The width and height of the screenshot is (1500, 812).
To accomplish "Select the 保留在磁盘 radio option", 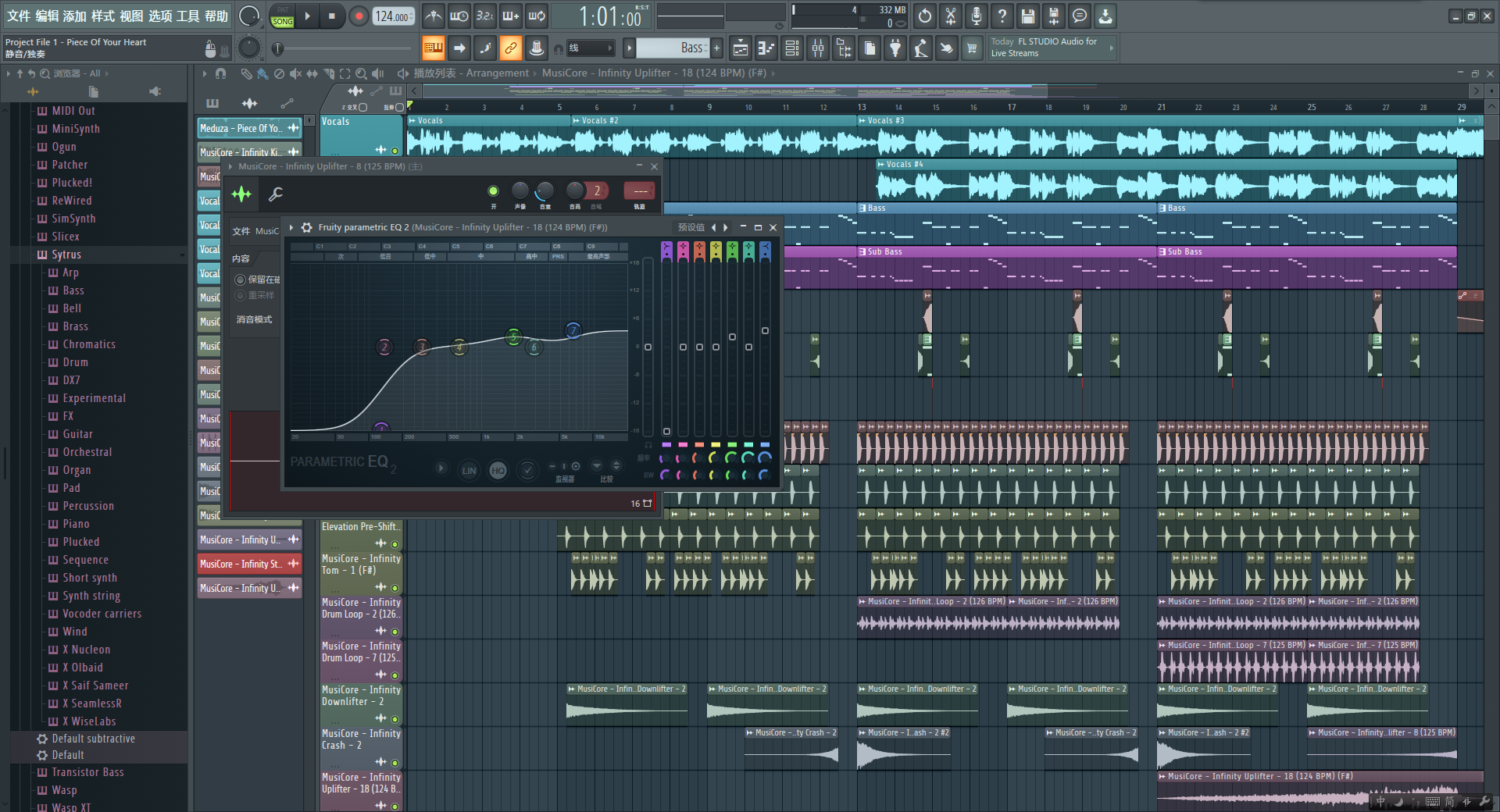I will [241, 280].
